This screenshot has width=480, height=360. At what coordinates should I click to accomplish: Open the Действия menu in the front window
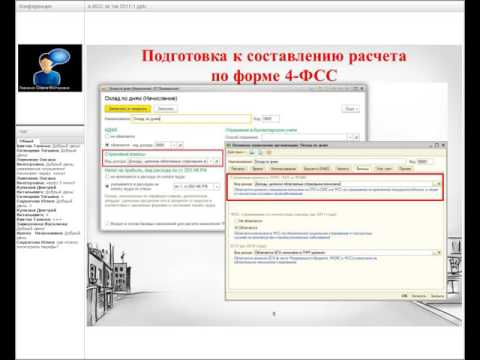pyautogui.click(x=236, y=152)
